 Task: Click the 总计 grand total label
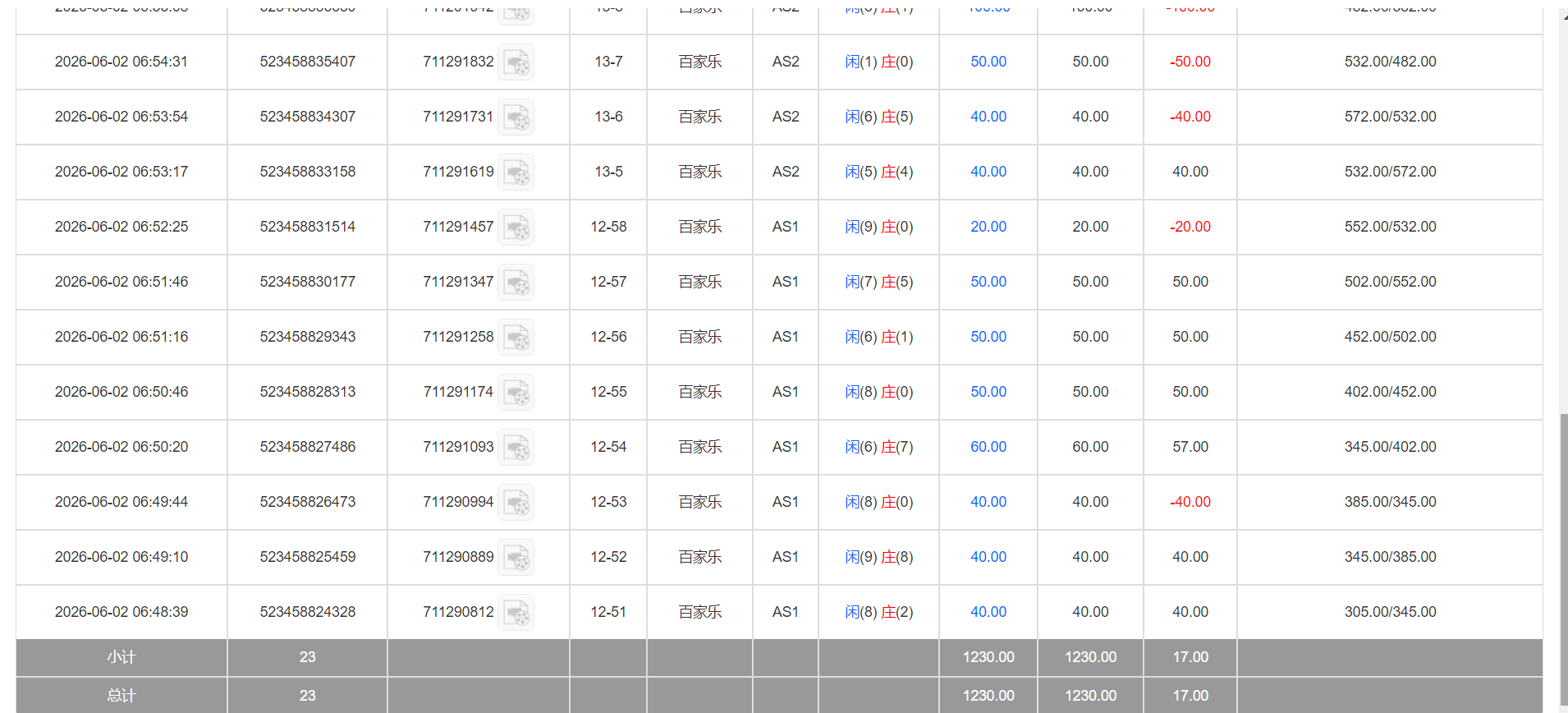pos(121,696)
